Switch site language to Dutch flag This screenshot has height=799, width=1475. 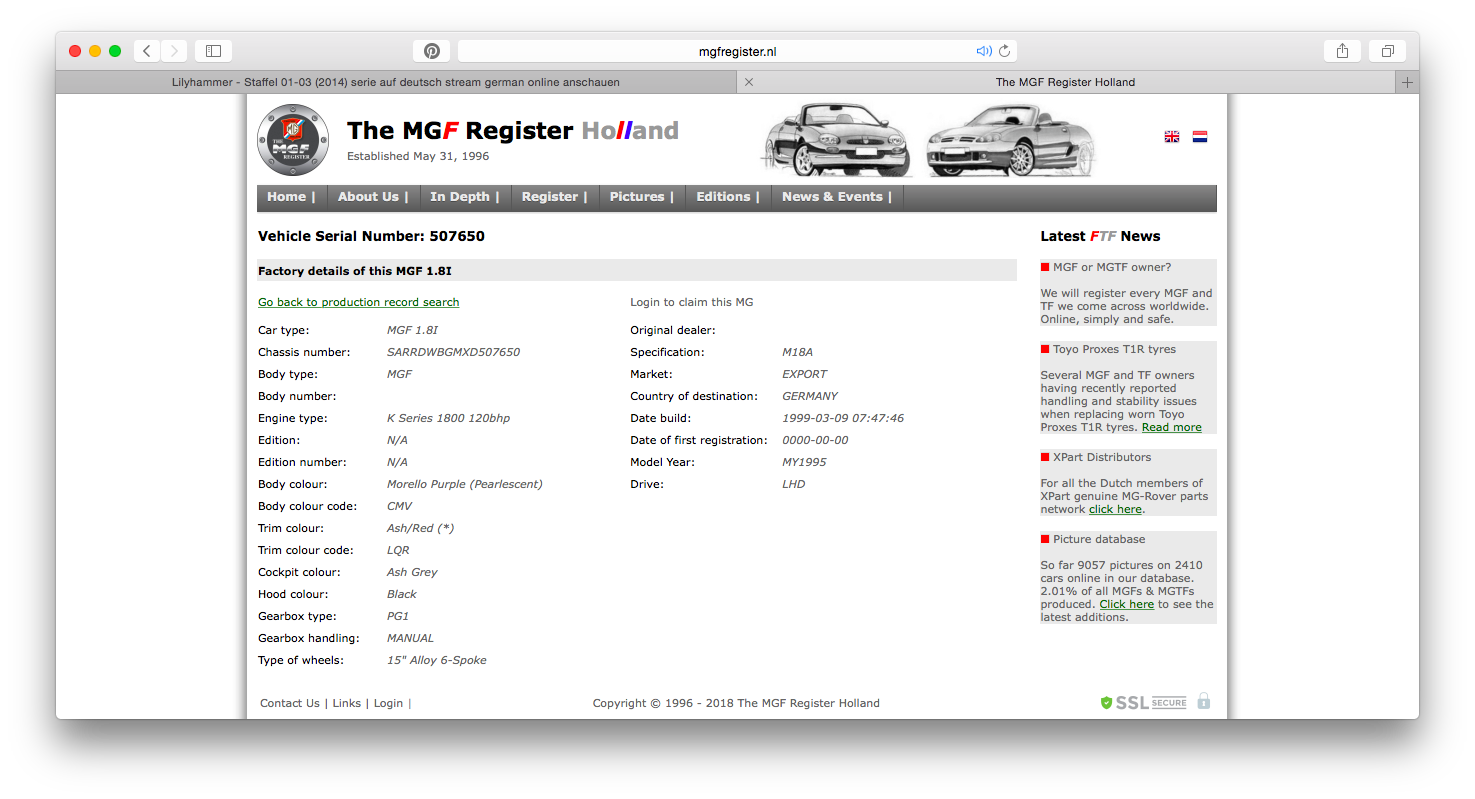pyautogui.click(x=1200, y=137)
